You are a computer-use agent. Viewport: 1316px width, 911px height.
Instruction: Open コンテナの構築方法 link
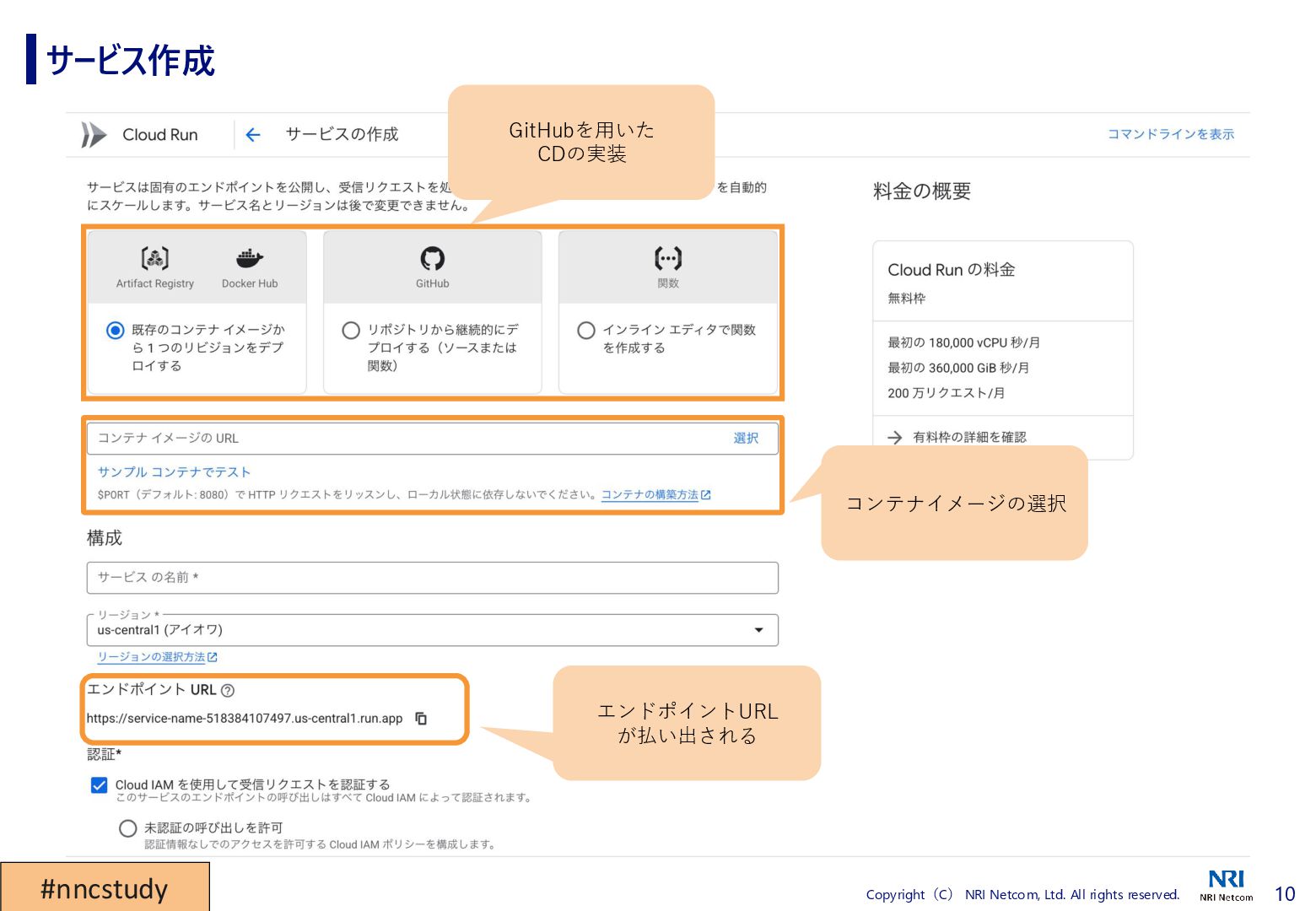click(655, 494)
